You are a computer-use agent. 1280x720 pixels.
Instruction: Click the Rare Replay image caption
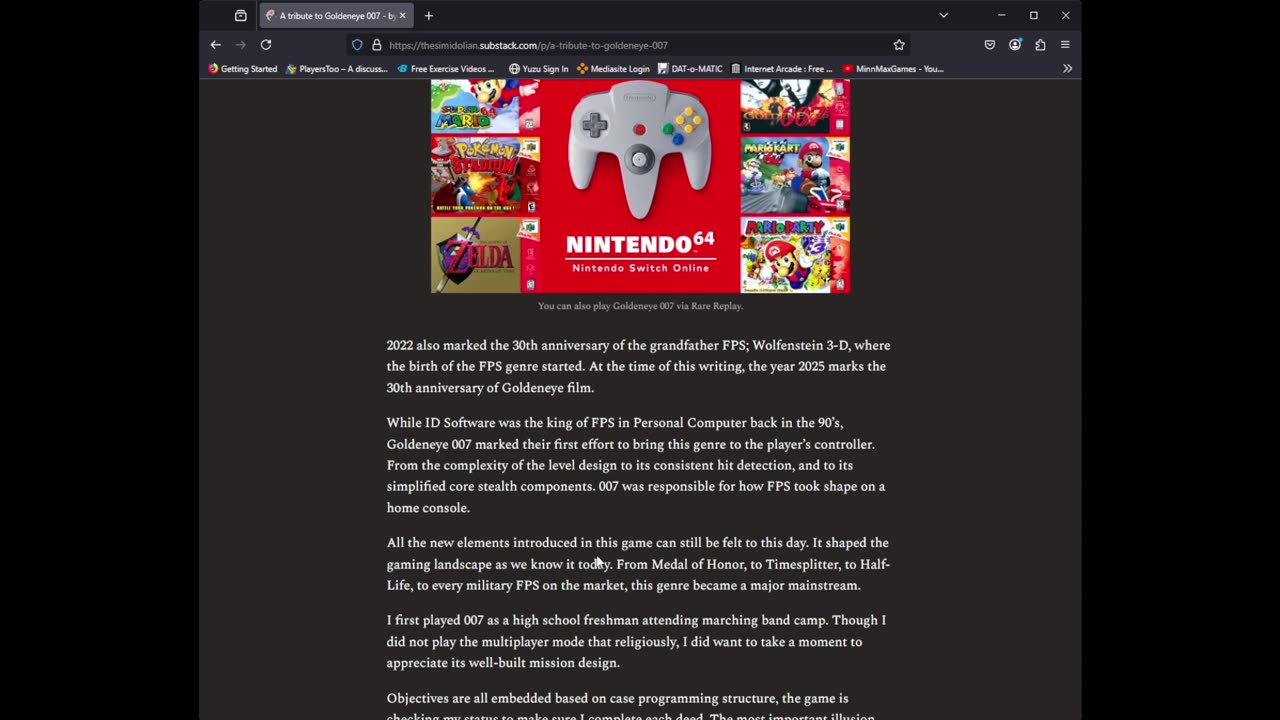click(x=640, y=306)
